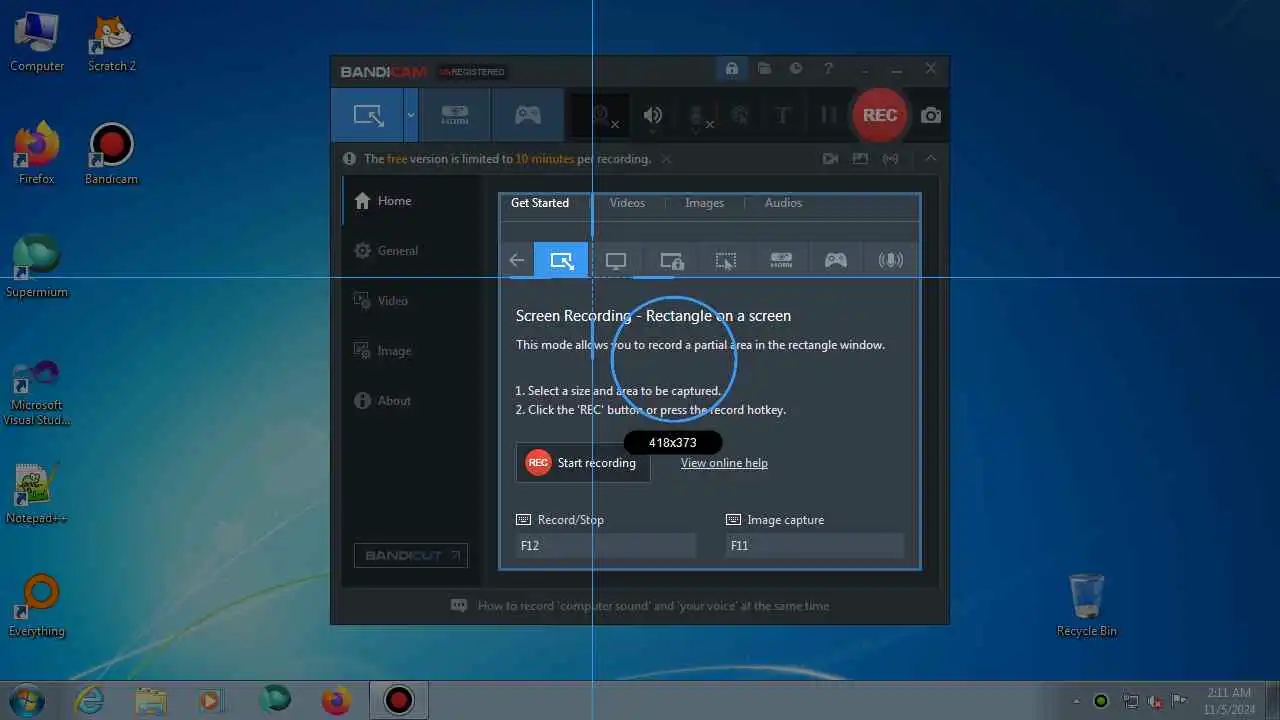
Task: Select the rectangle screen recording mode button
Action: [368, 115]
